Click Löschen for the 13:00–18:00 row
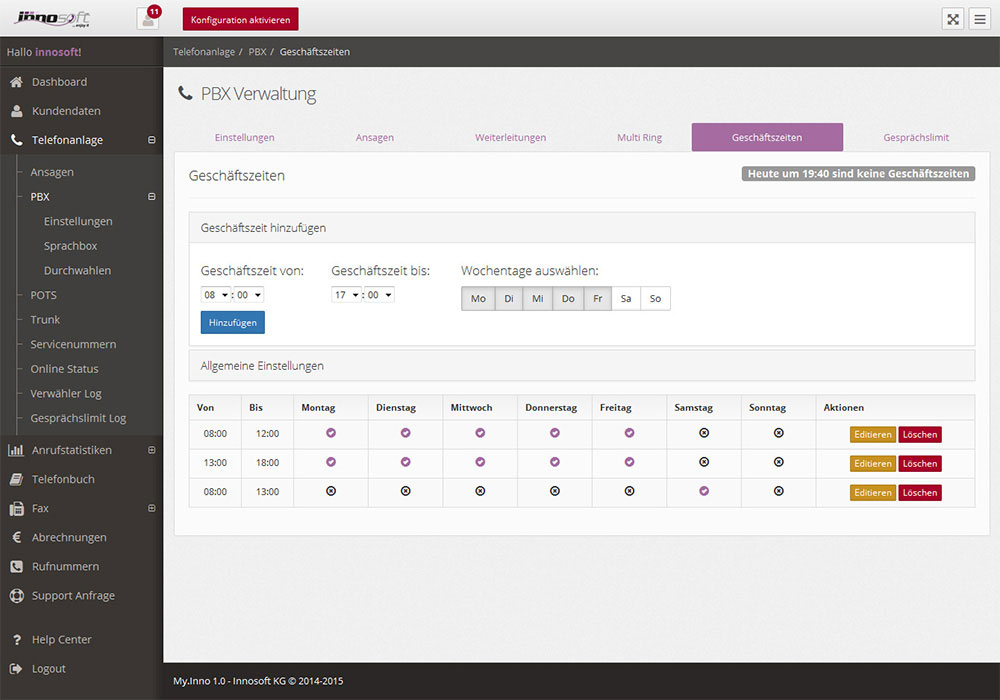This screenshot has width=1000, height=700. (x=920, y=463)
